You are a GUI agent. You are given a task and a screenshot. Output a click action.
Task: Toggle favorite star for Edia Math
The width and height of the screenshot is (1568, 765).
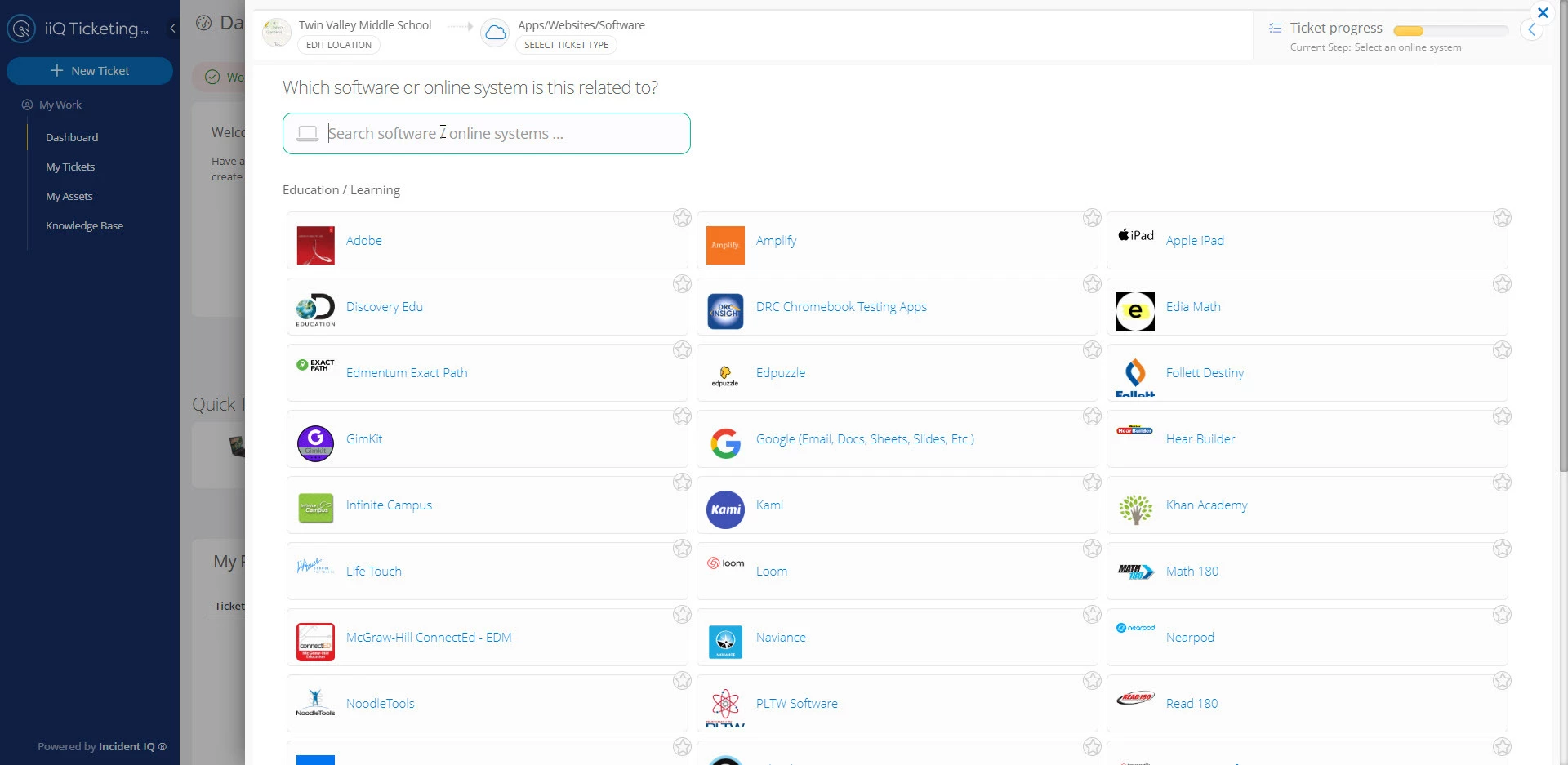tap(1503, 283)
